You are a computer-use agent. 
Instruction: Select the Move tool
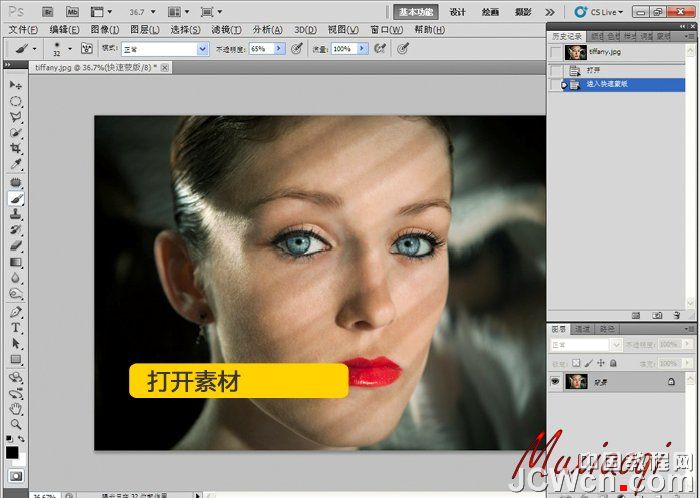[16, 85]
